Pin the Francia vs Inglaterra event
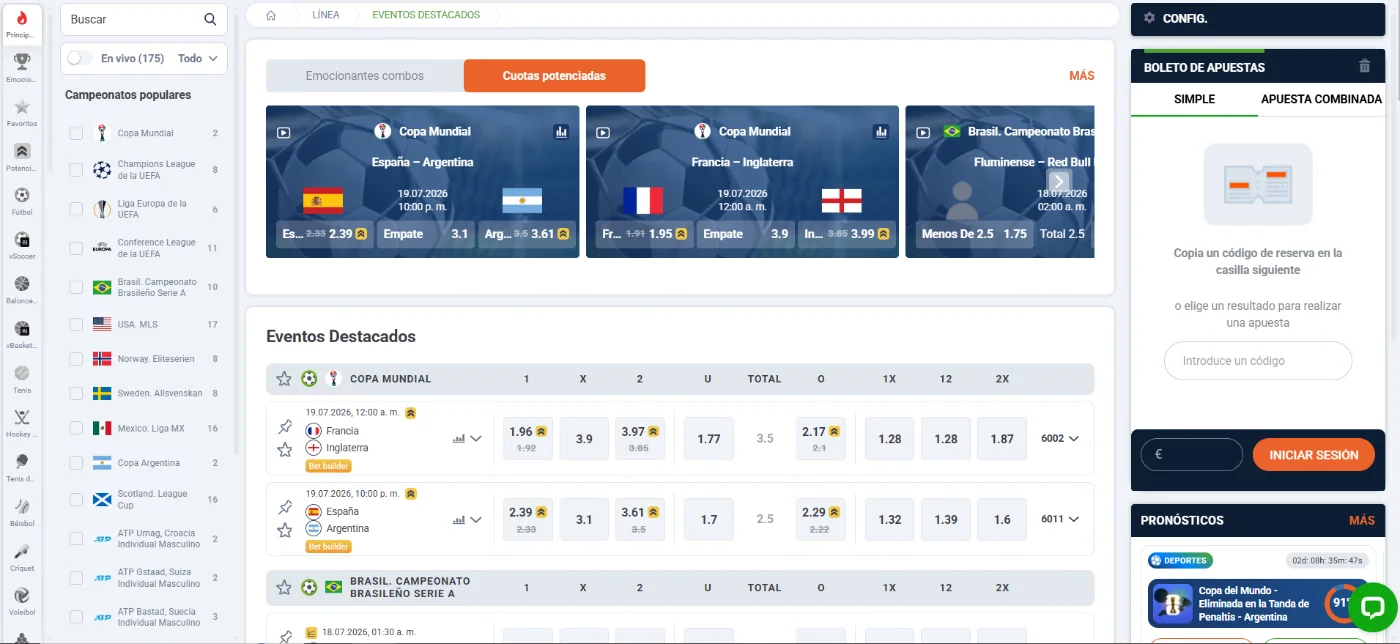 point(285,427)
